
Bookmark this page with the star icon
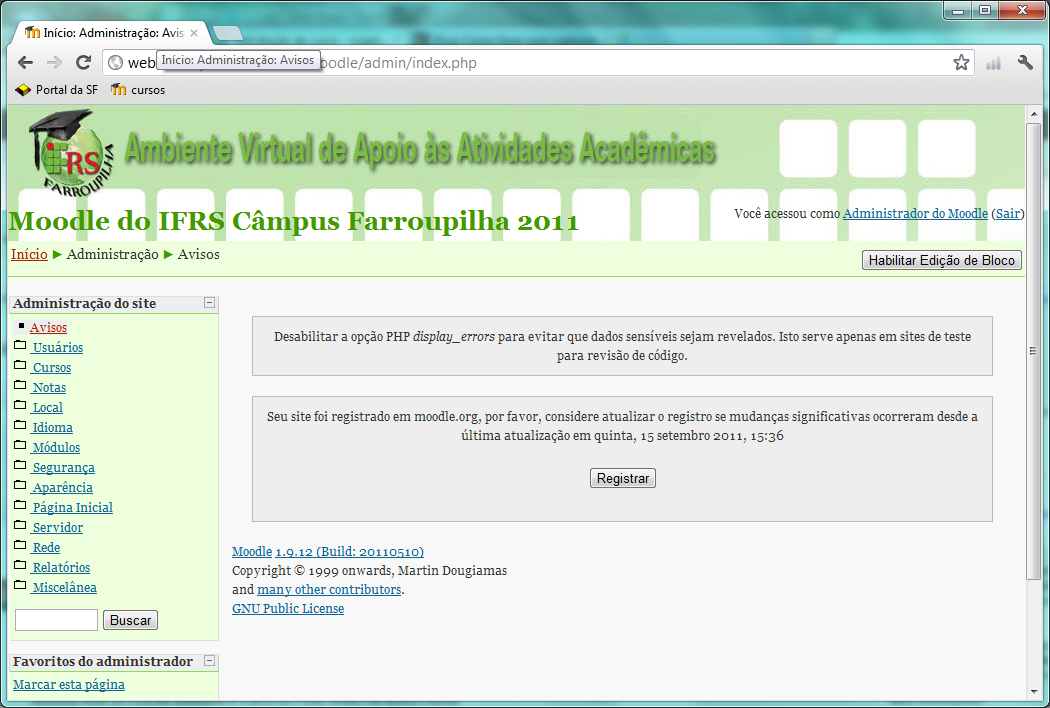(961, 63)
